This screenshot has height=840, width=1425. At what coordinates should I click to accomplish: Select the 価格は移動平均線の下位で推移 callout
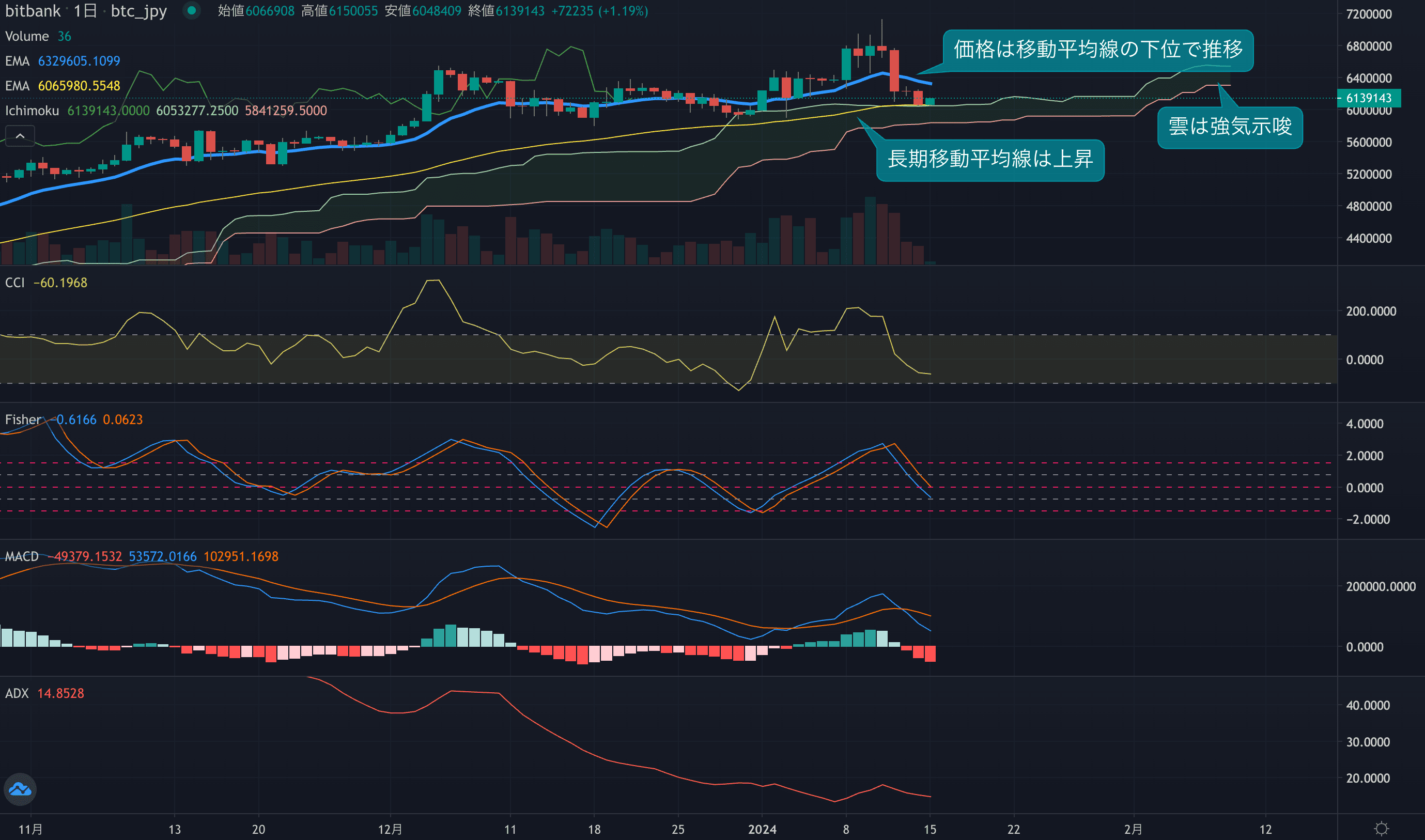pyautogui.click(x=1098, y=50)
